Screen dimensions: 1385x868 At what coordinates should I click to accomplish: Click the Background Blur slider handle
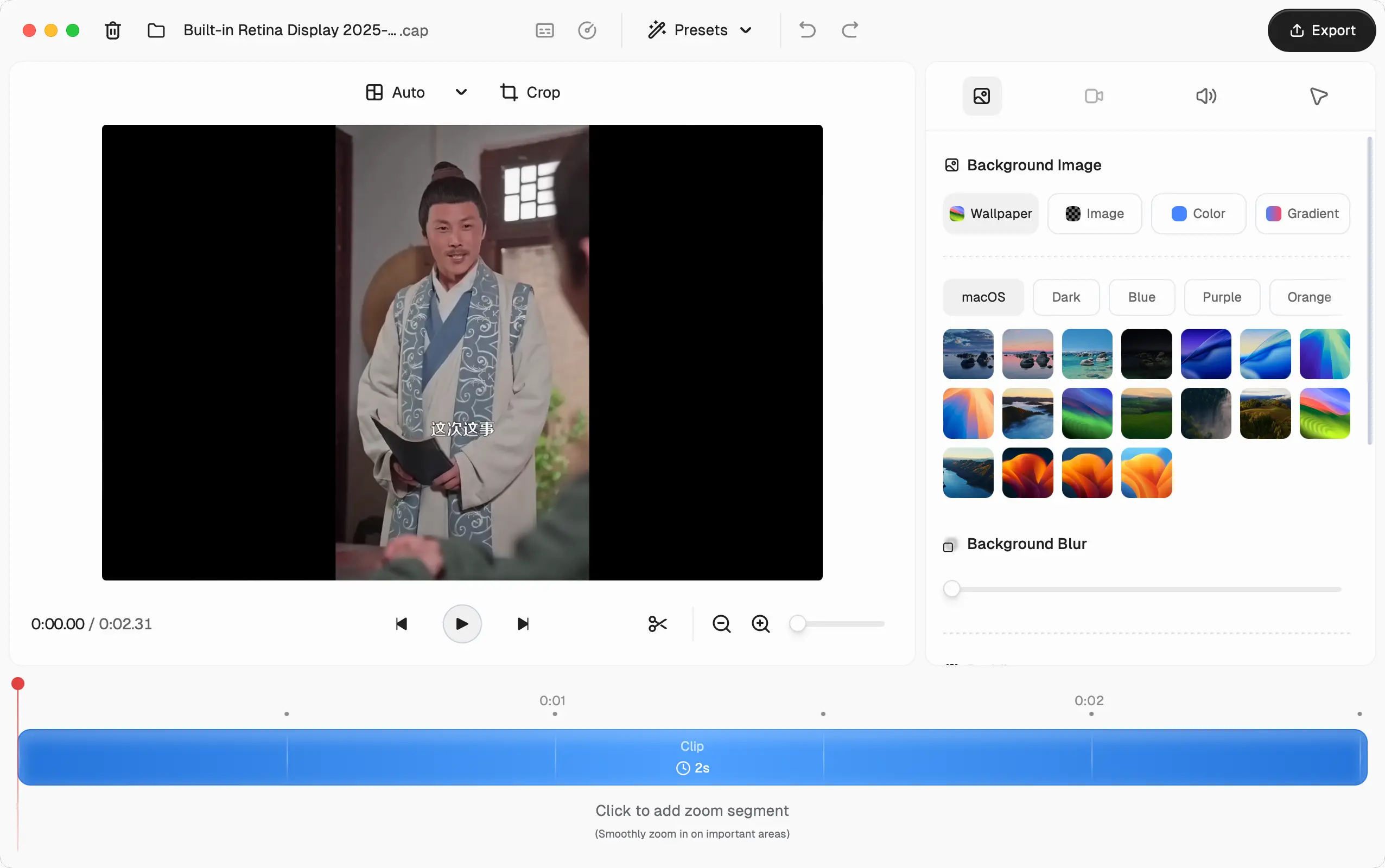click(x=952, y=589)
